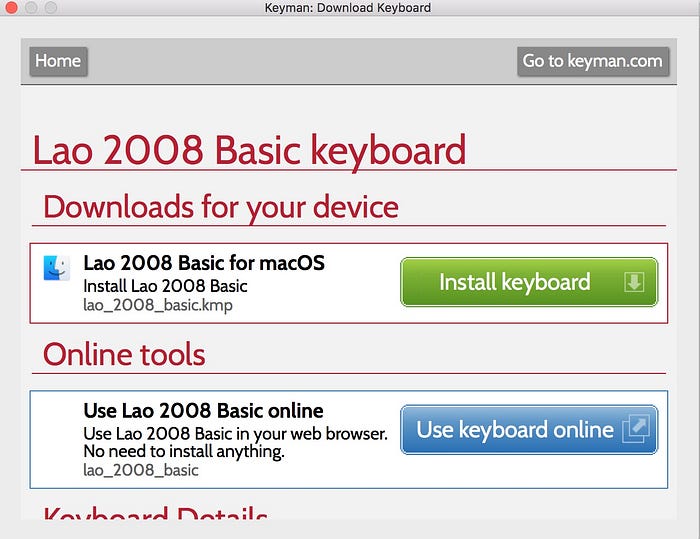The height and width of the screenshot is (539, 700).
Task: Click the Home button
Action: click(x=58, y=61)
